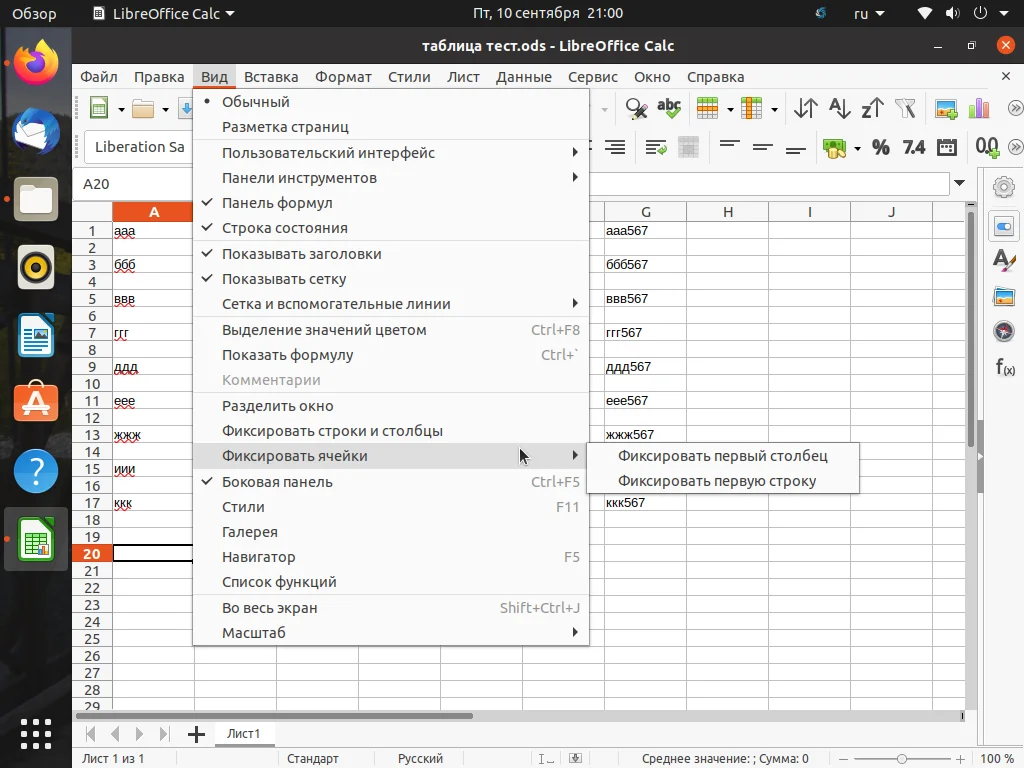
Task: Uncheck "Показывать сетку" in the menu
Action: tap(284, 279)
